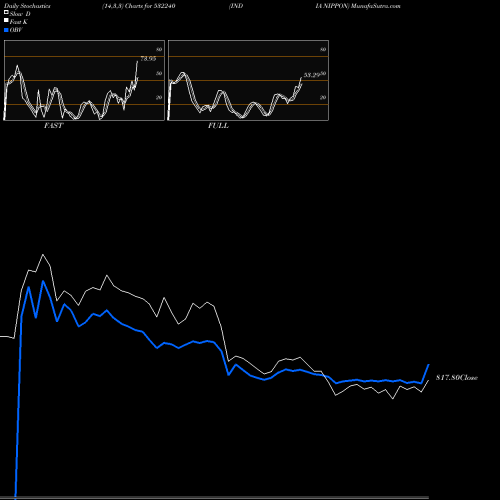Click the 80 axis label in FULL chart
Image resolution: width=500 pixels, height=500 pixels.
click(323, 49)
